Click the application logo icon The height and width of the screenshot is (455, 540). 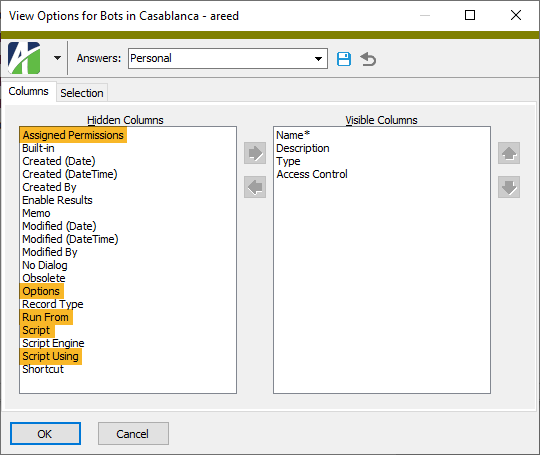[24, 58]
